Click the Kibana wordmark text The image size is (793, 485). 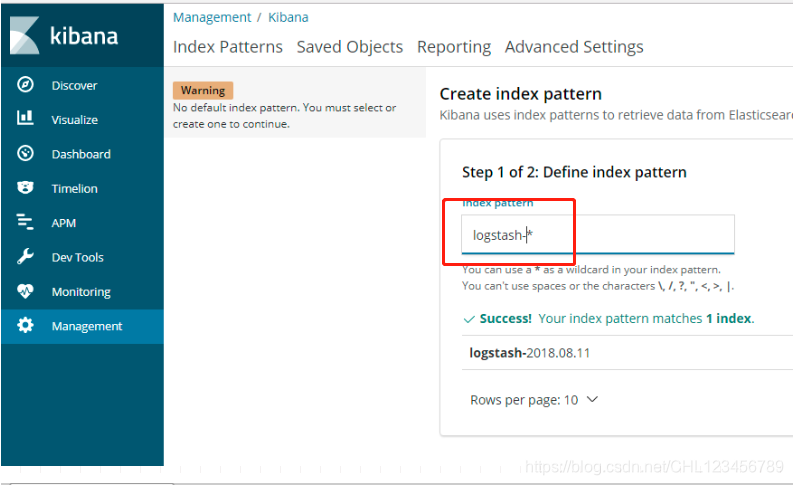pyautogui.click(x=84, y=36)
